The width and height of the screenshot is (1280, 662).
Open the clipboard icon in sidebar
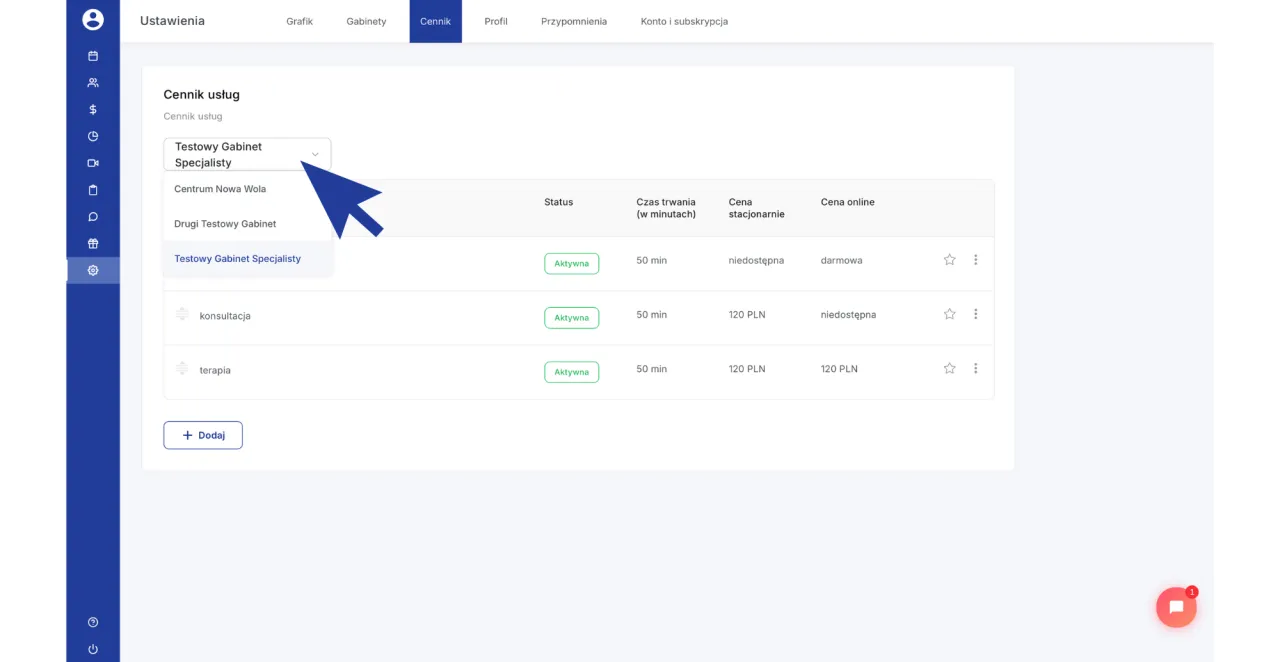pyautogui.click(x=93, y=190)
